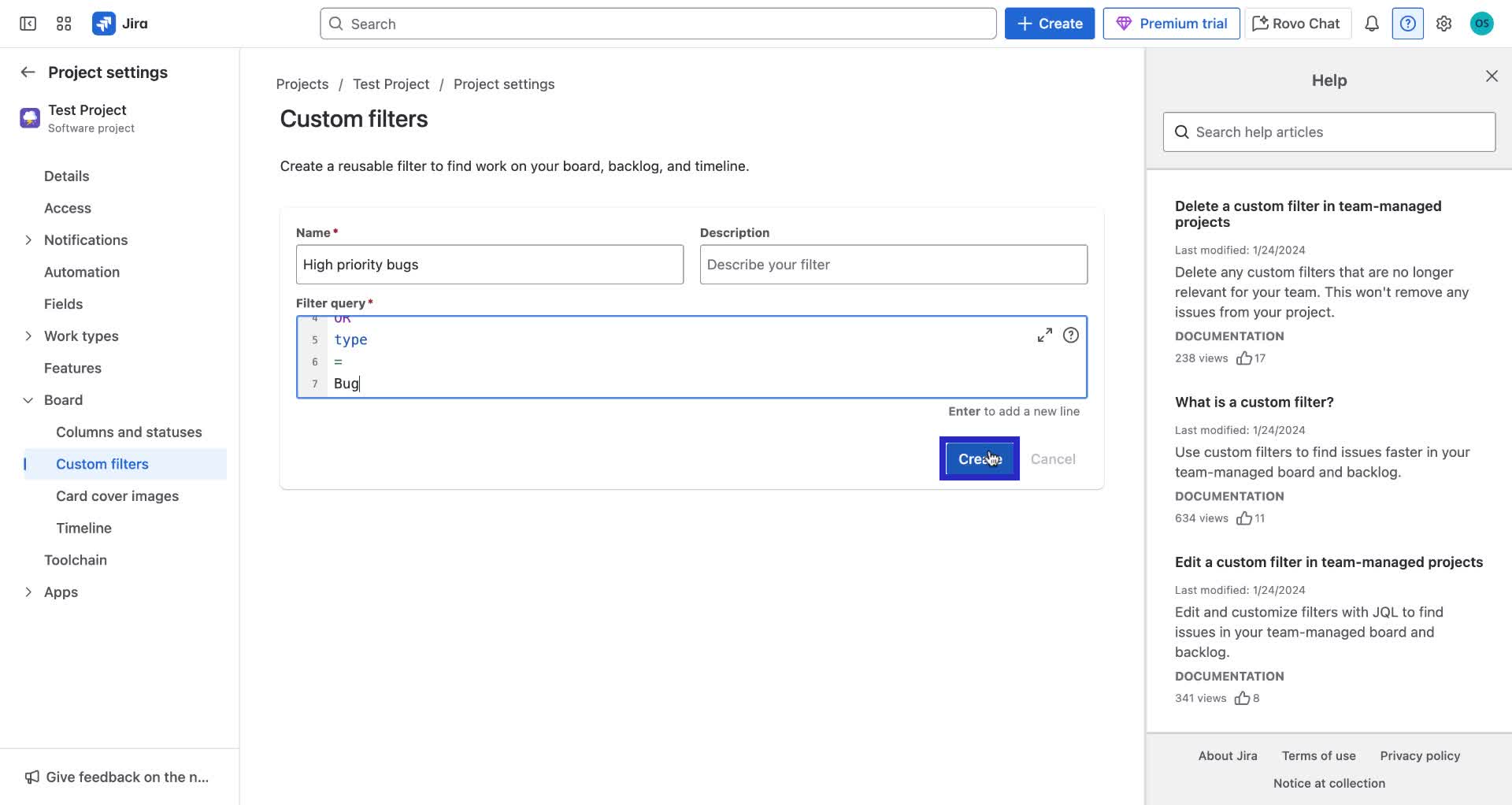The image size is (1512, 805).
Task: Open Jira settings with the gear icon
Action: pyautogui.click(x=1444, y=24)
